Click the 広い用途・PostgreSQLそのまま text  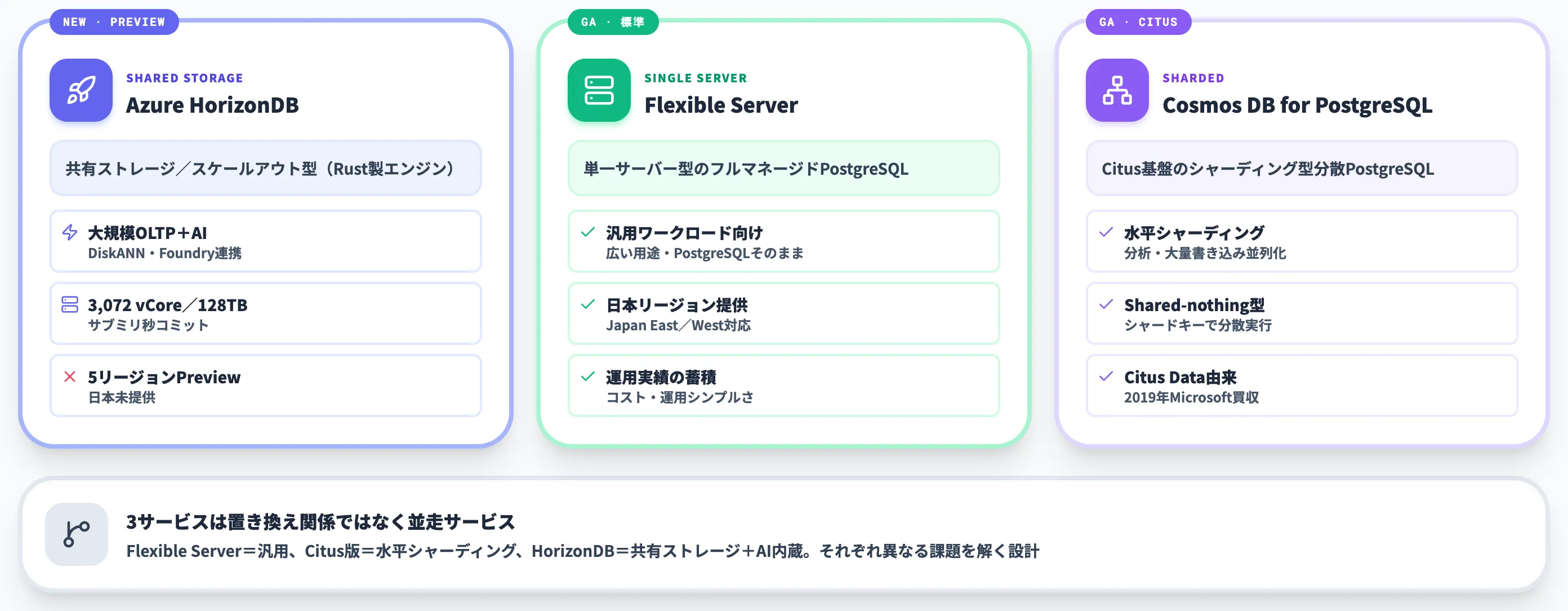(x=704, y=253)
